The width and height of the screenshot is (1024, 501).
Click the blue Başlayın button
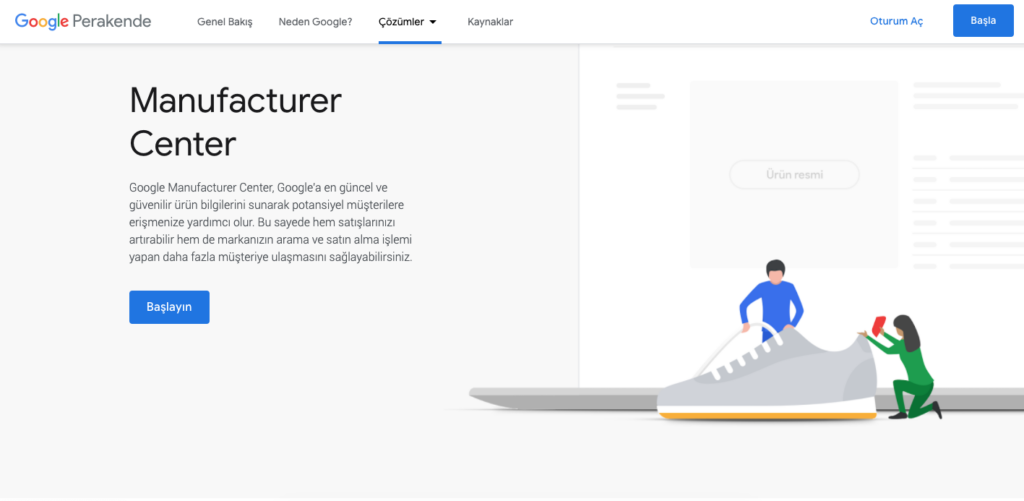(169, 307)
